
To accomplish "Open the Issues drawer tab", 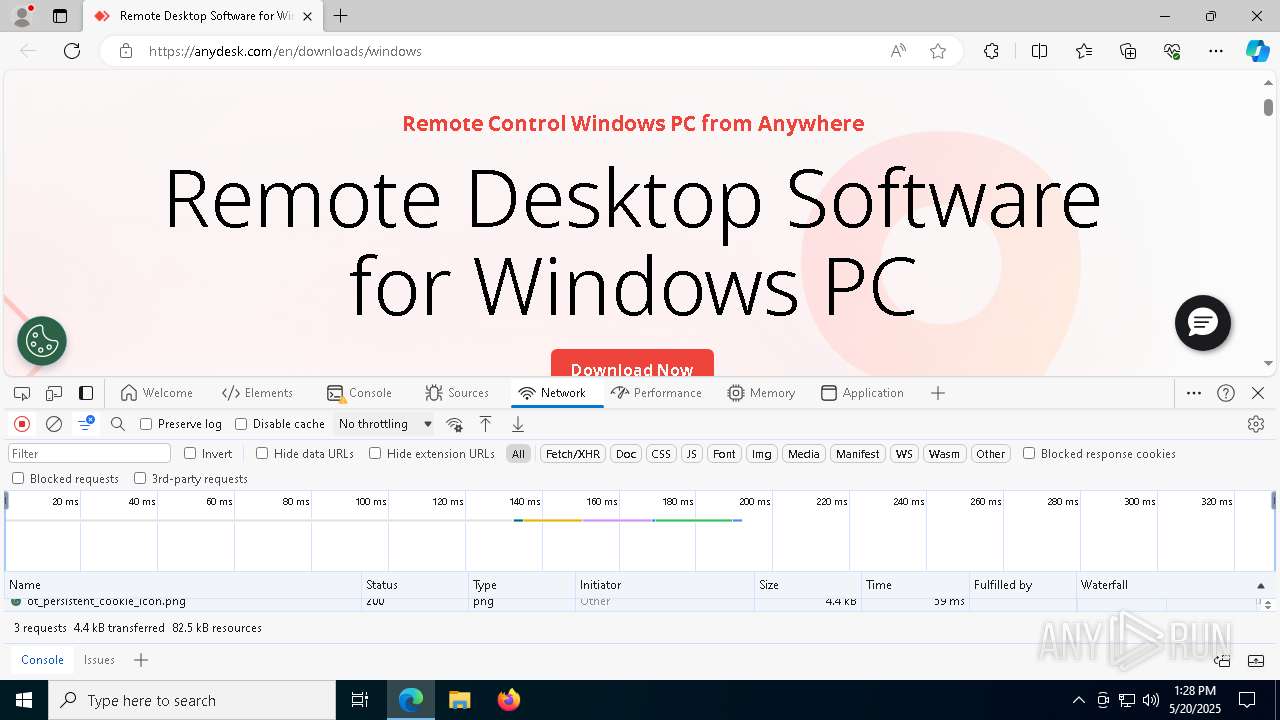I will tap(99, 660).
